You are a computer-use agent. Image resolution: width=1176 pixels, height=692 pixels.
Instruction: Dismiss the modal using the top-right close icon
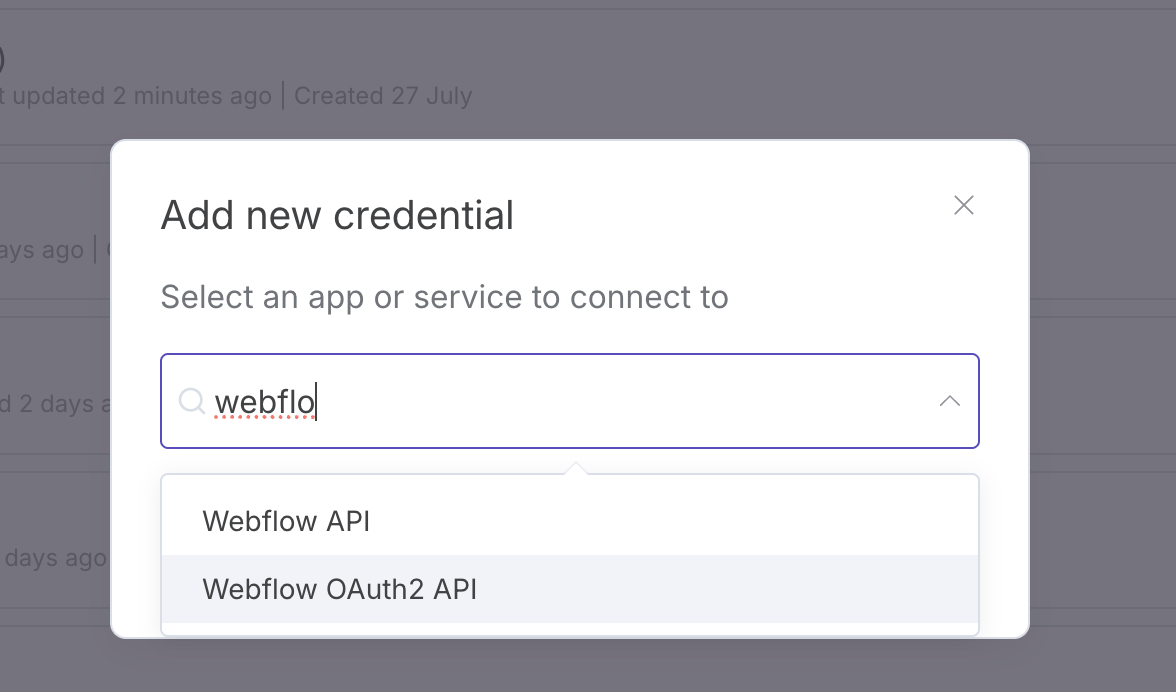point(963,204)
